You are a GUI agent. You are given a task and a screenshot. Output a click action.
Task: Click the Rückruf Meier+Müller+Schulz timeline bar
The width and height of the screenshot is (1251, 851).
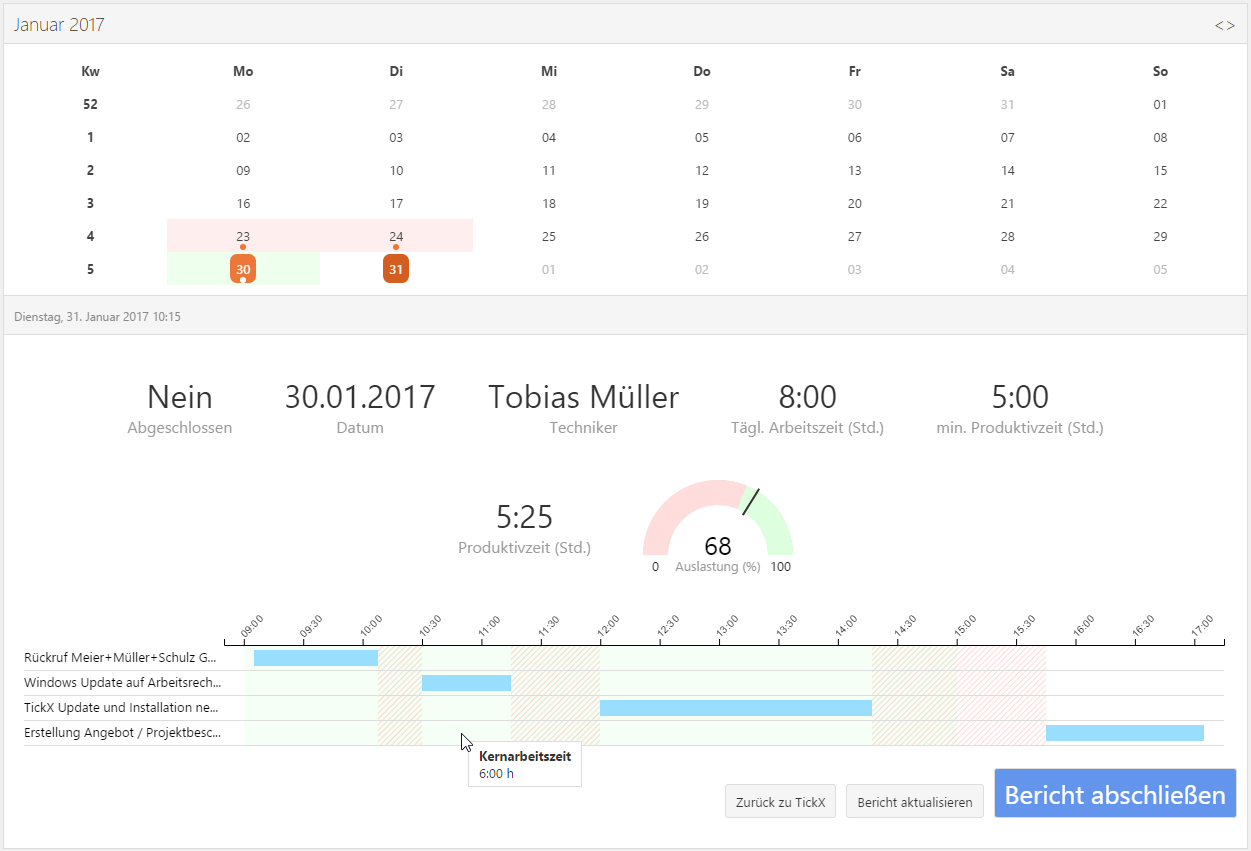[316, 658]
